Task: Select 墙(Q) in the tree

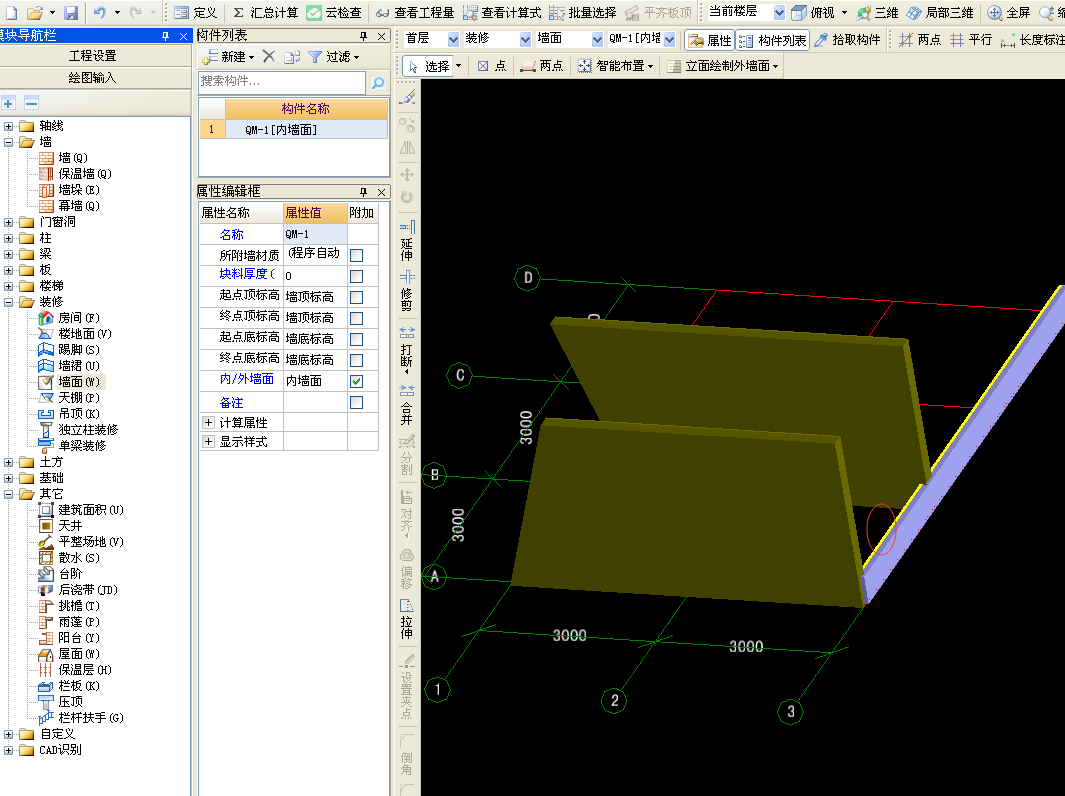Action: (x=63, y=158)
